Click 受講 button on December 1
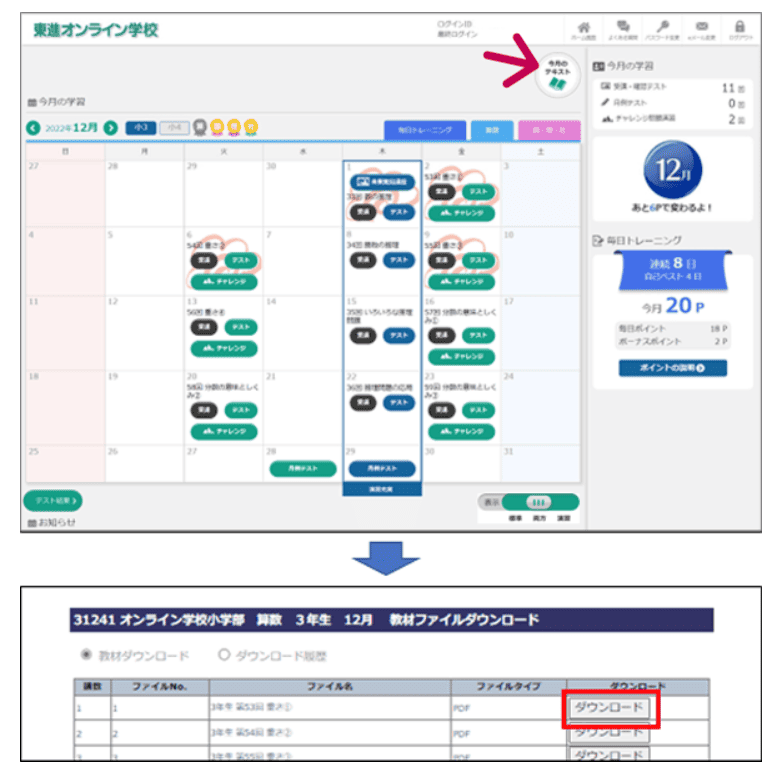Screen dimensions: 784x781 [363, 212]
